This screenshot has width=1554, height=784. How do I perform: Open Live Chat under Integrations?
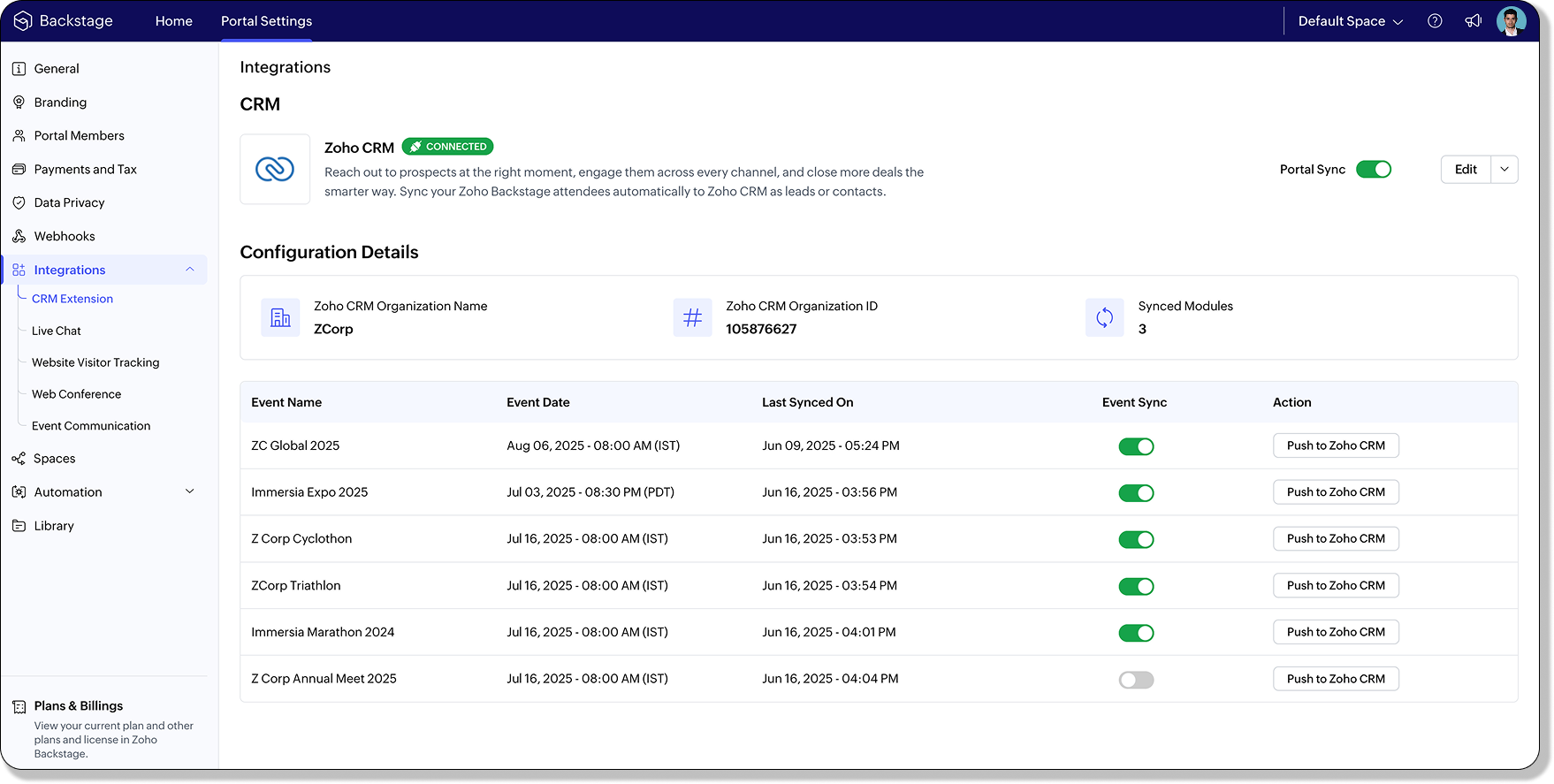tap(57, 331)
